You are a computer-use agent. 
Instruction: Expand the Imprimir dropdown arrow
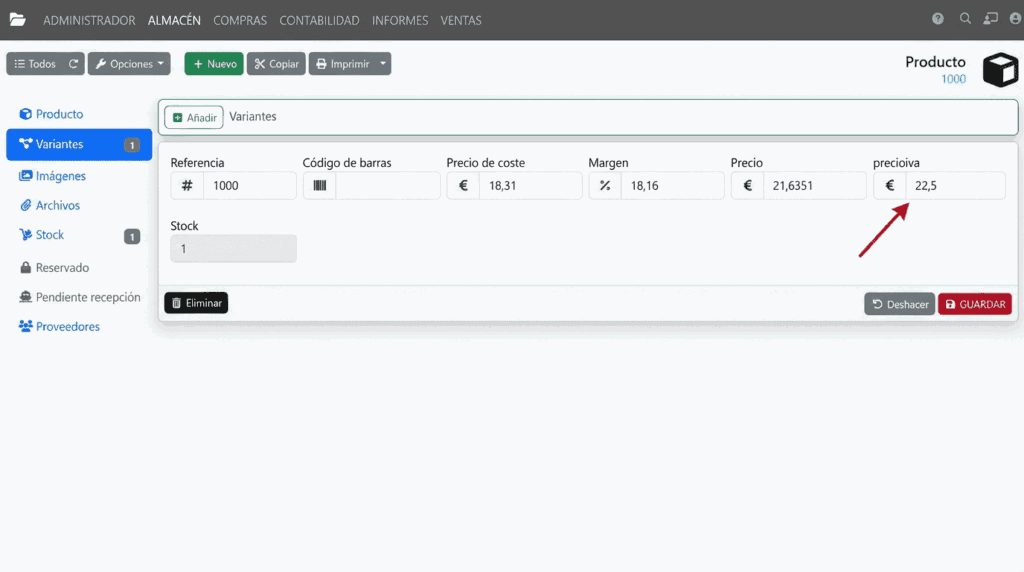coord(384,64)
